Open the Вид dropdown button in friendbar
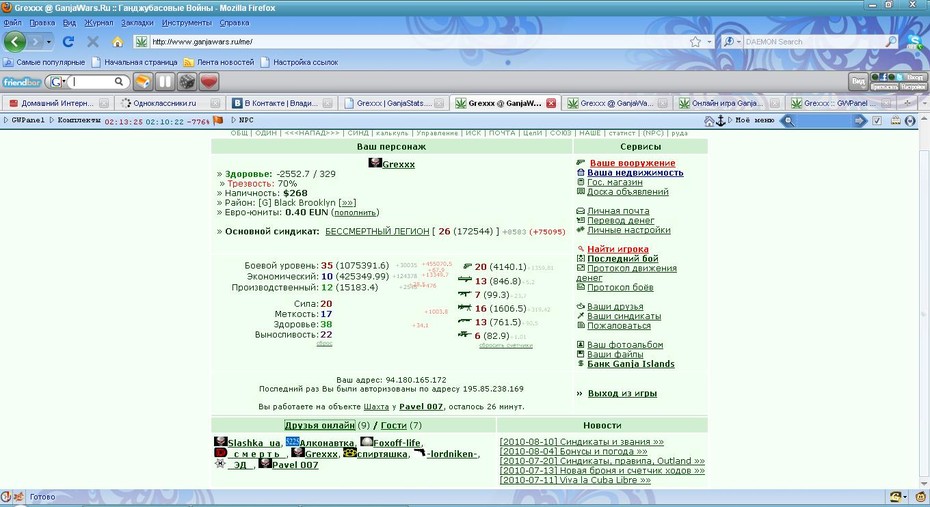The image size is (930, 507). 858,81
